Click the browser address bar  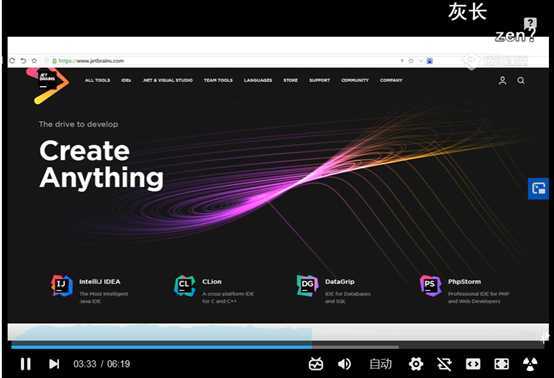(226, 61)
